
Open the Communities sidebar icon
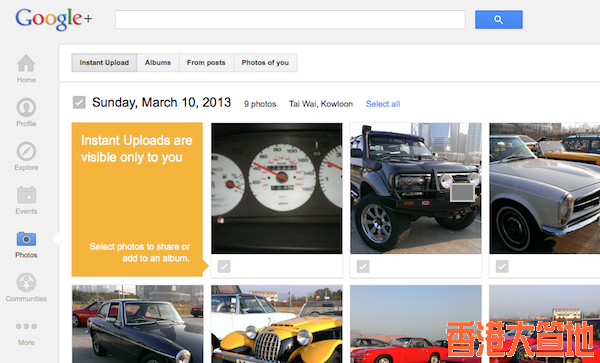[x=26, y=283]
